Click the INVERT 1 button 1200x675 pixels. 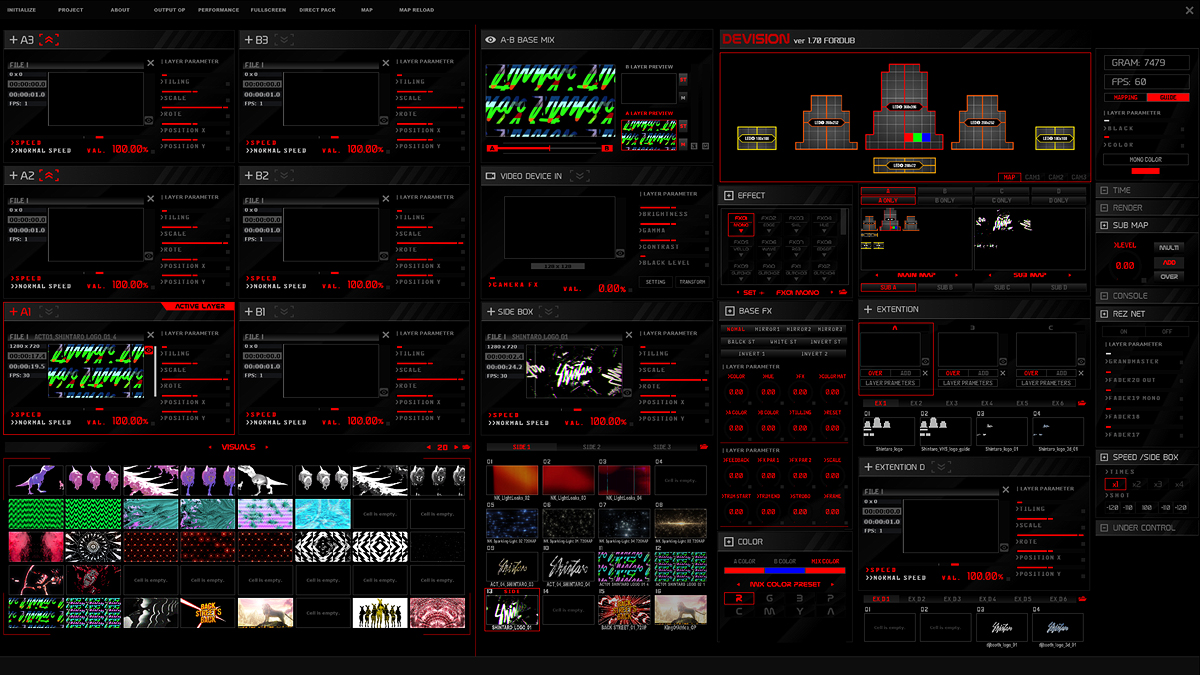coord(752,354)
